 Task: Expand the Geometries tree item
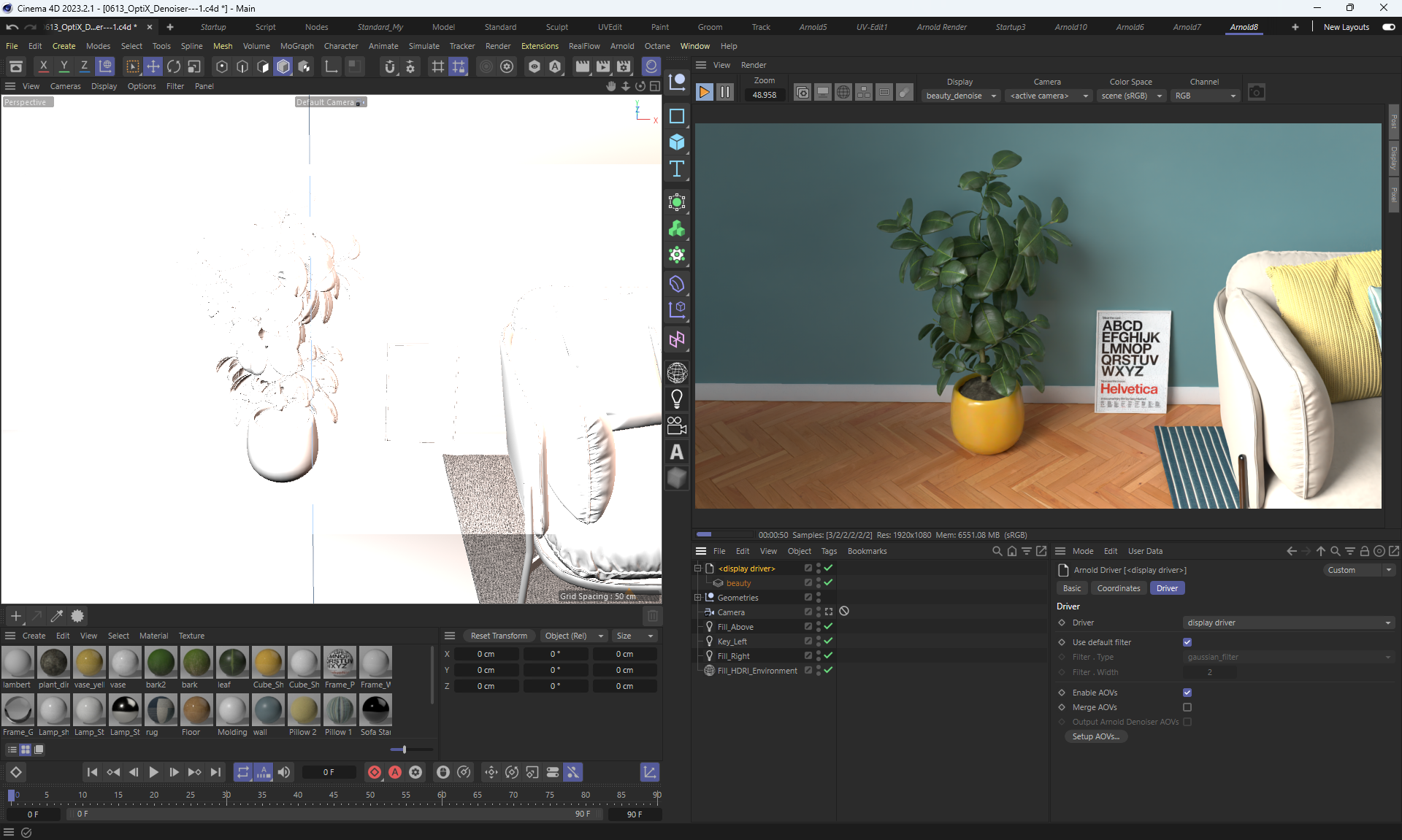[x=697, y=598]
